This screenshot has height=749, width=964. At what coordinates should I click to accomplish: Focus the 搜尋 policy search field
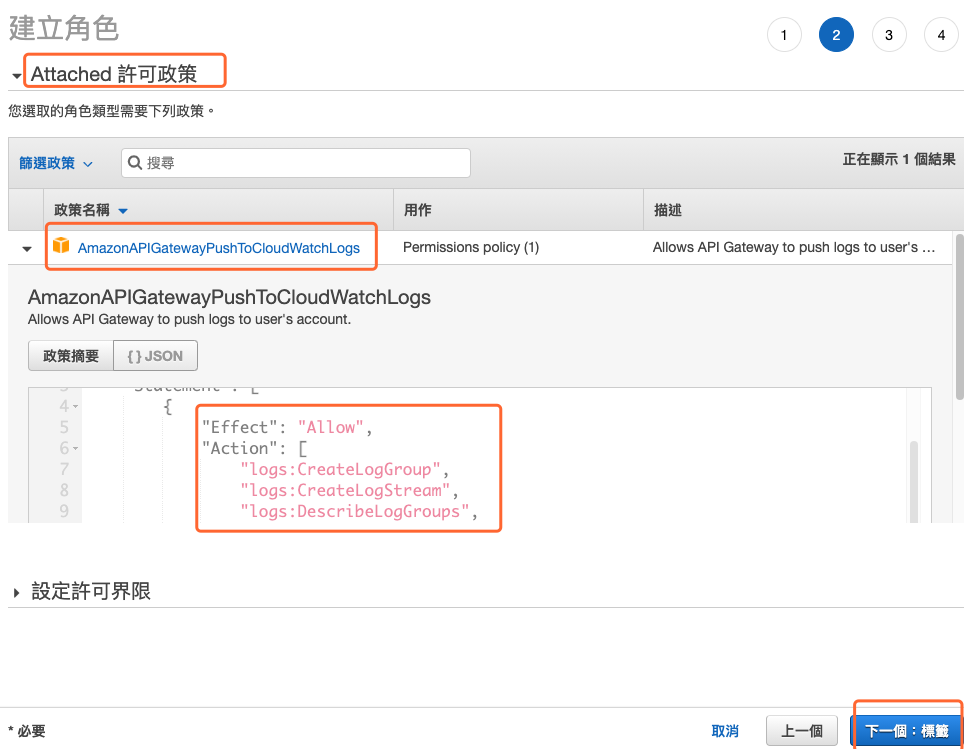296,163
